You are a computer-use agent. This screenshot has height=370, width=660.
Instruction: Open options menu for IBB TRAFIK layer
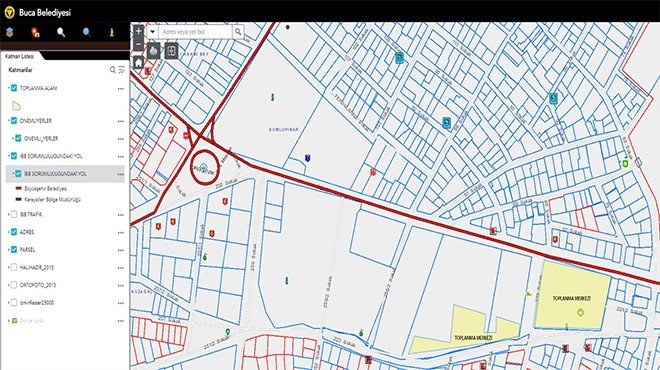click(x=121, y=215)
